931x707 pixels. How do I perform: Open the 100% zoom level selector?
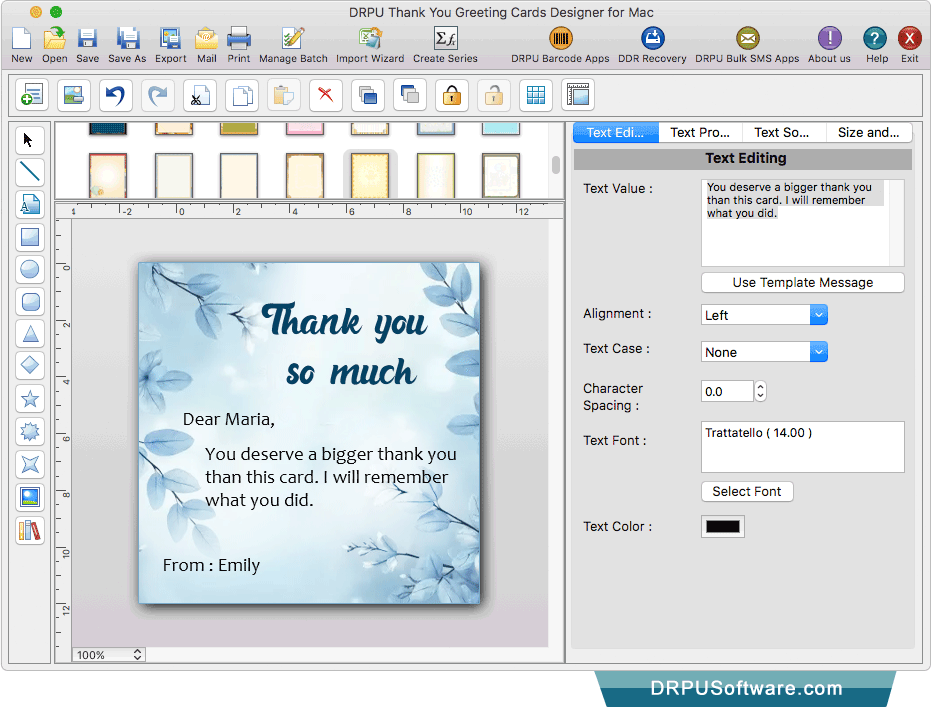point(110,655)
